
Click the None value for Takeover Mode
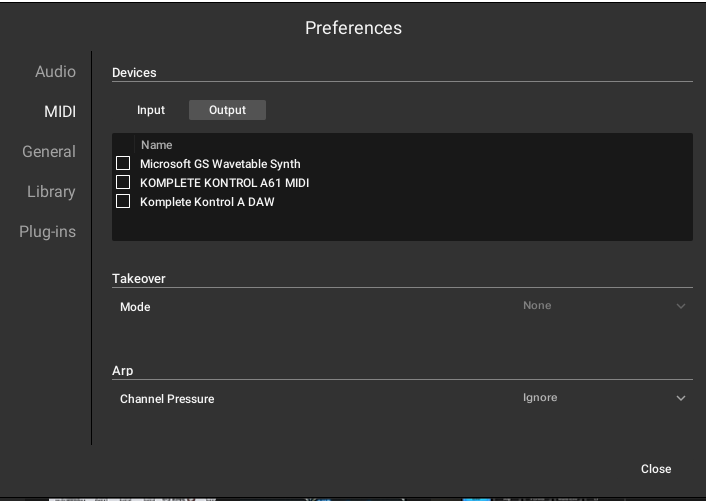[537, 305]
